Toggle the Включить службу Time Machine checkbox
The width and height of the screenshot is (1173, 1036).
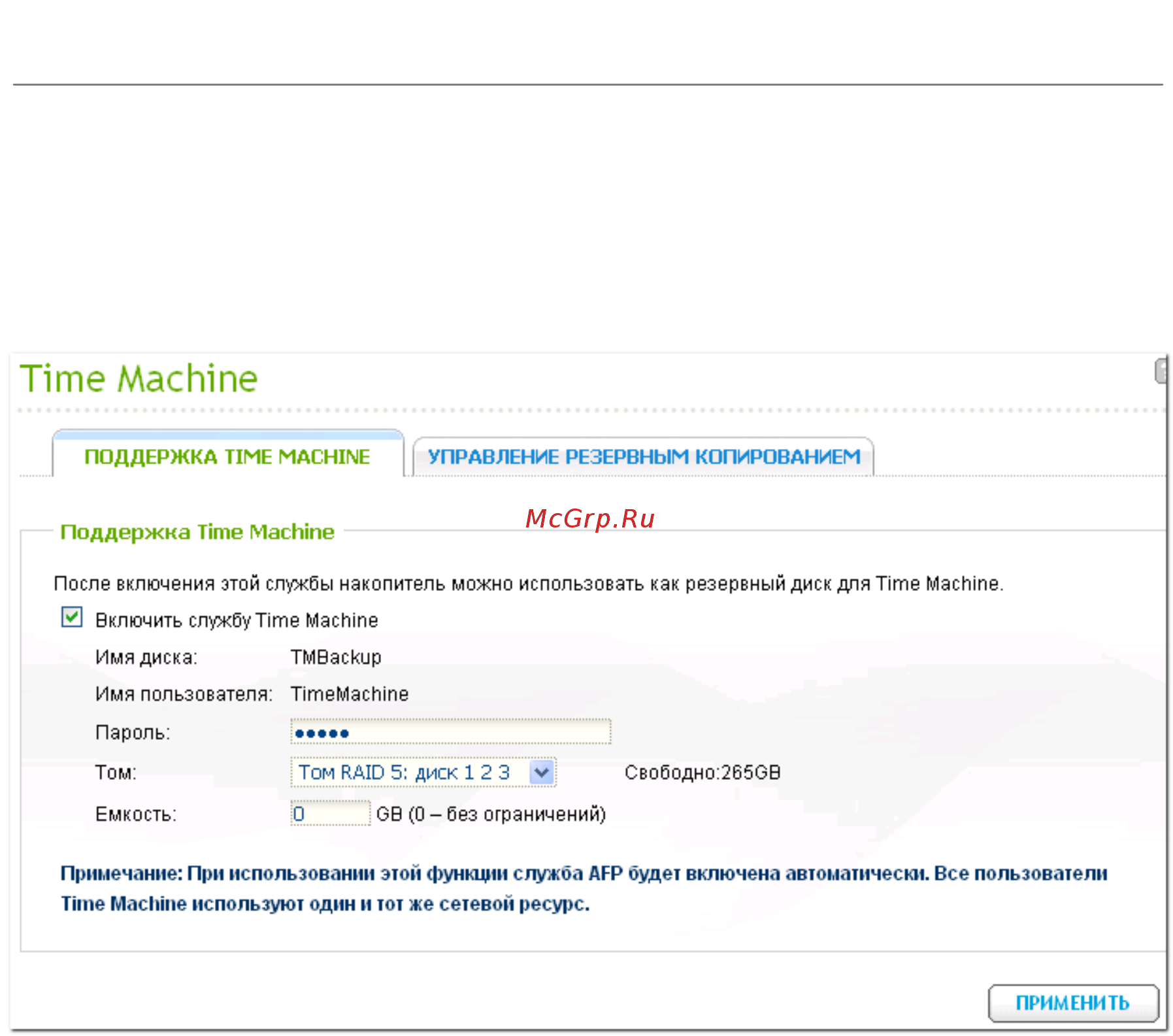click(72, 618)
